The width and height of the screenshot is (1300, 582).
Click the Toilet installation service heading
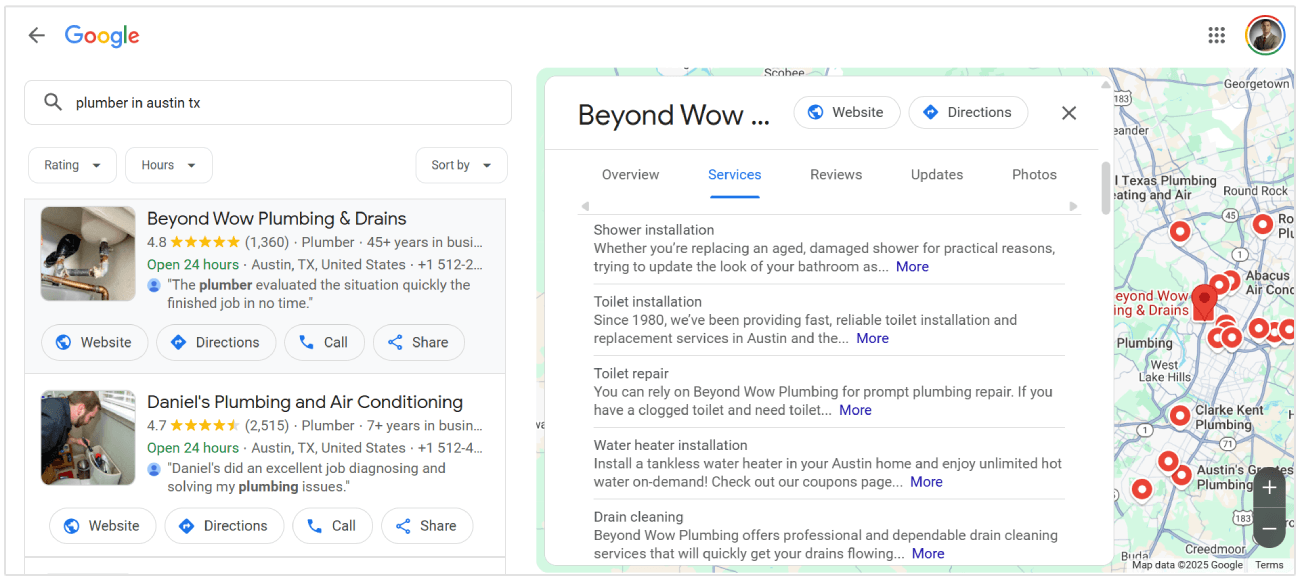tap(648, 302)
